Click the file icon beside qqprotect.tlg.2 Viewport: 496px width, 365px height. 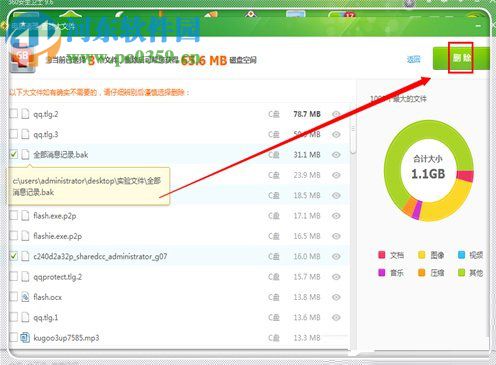point(25,277)
